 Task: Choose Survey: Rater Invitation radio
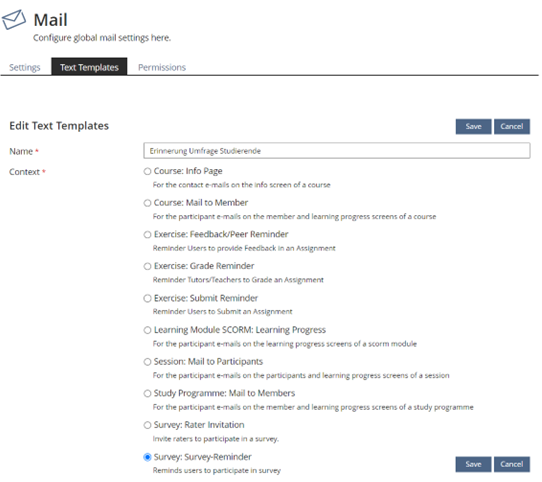pos(148,425)
